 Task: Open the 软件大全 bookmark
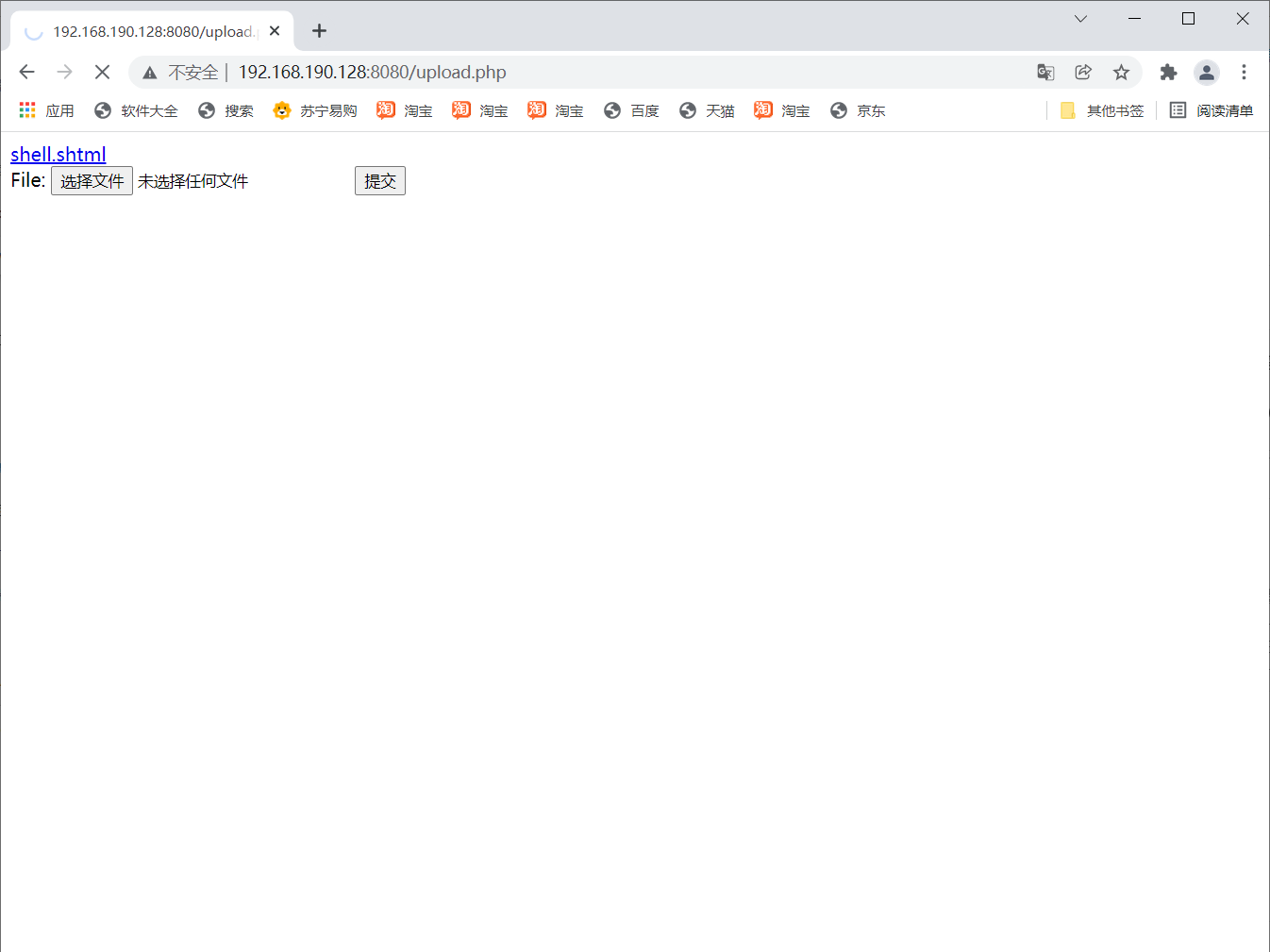[x=136, y=110]
